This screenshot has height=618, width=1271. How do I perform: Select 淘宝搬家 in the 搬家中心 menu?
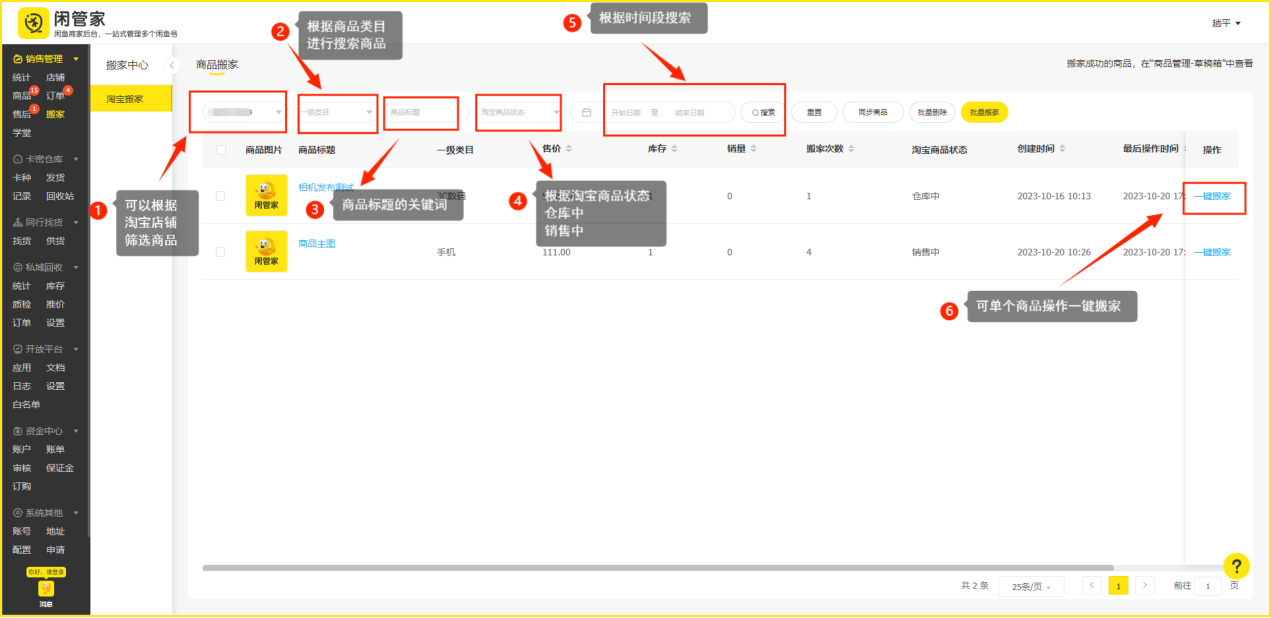click(125, 99)
